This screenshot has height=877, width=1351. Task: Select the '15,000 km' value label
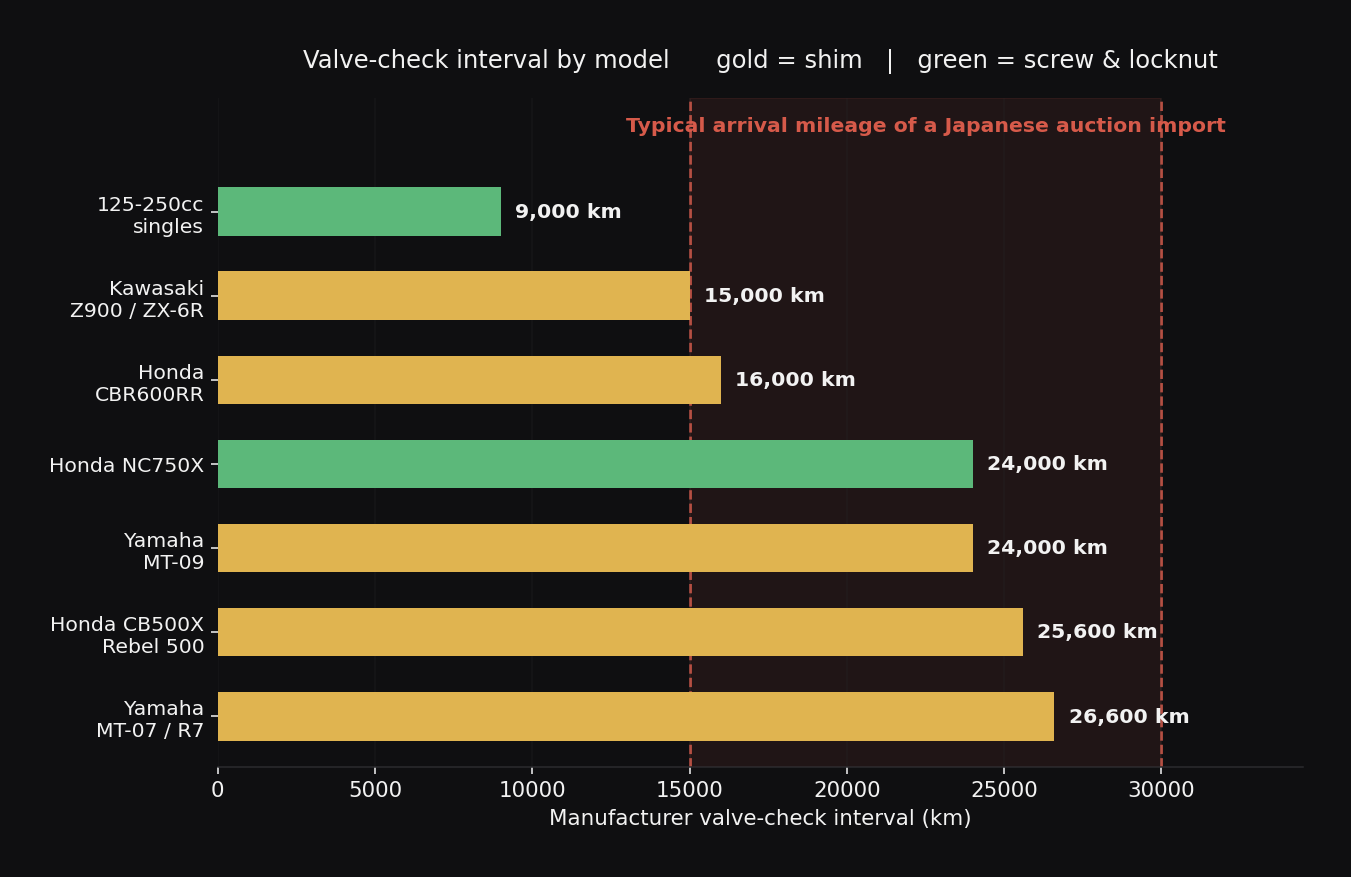click(x=764, y=296)
